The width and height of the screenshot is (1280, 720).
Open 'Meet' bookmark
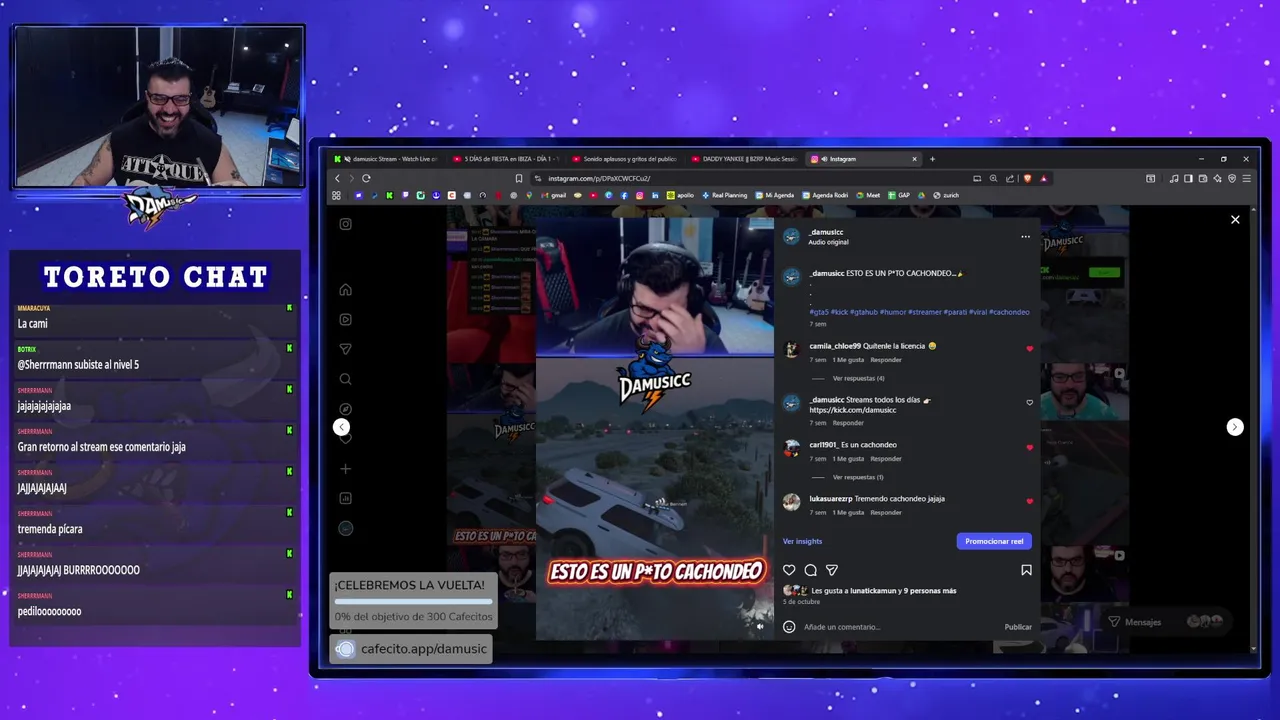[869, 195]
